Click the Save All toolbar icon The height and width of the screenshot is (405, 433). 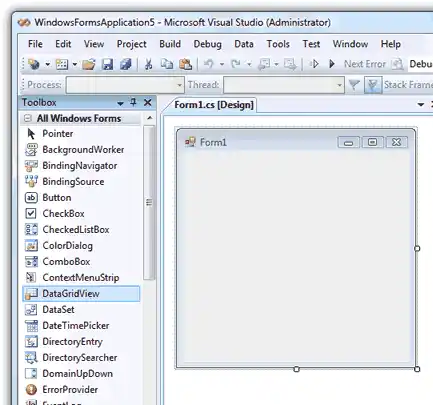125,64
